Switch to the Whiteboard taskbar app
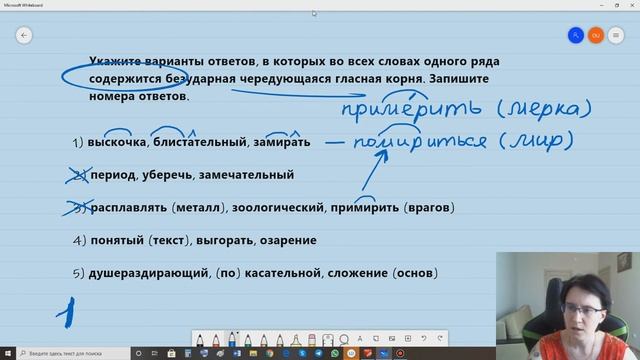Image resolution: width=640 pixels, height=360 pixels. [x=384, y=353]
